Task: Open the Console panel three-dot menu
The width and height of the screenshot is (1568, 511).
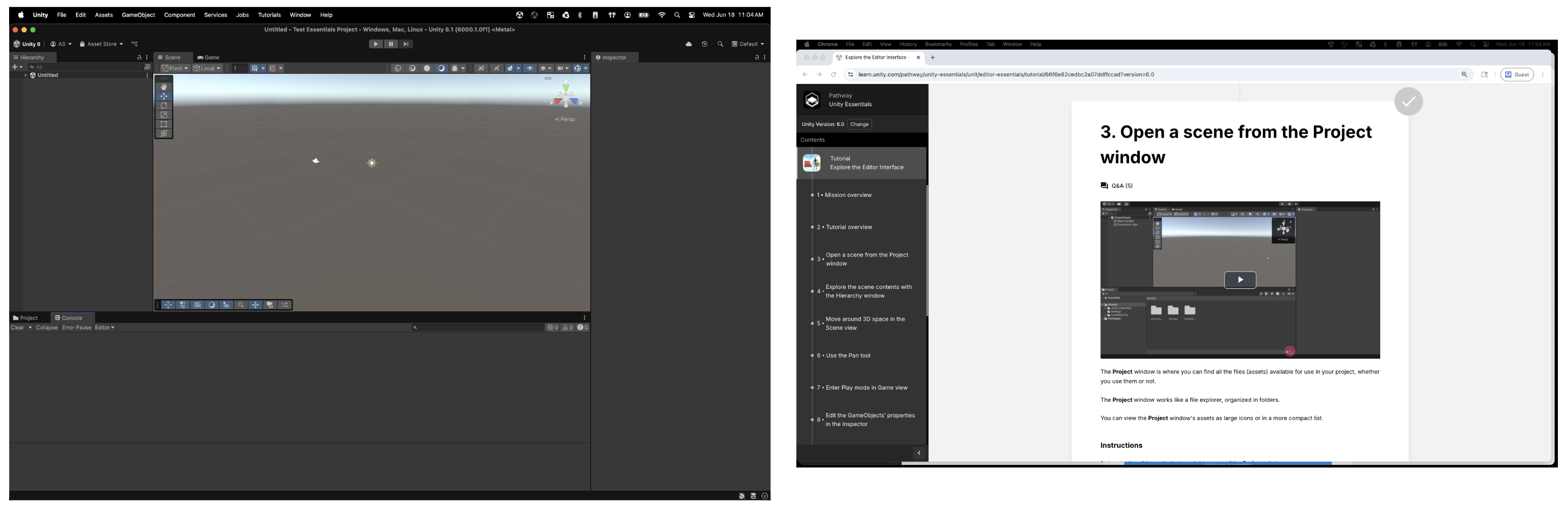Action: click(585, 318)
